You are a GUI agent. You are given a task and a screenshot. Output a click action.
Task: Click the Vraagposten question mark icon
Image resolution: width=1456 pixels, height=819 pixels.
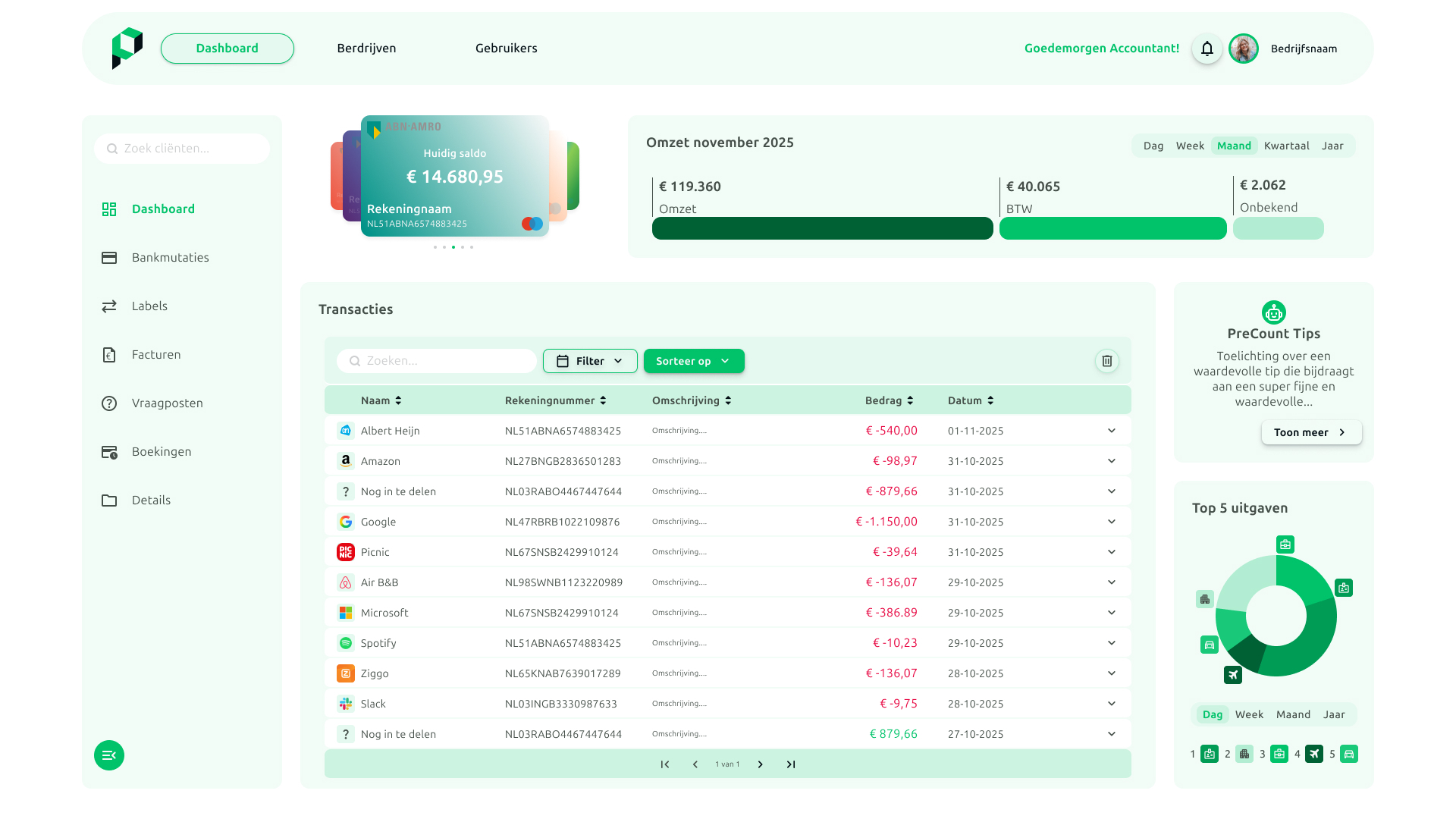tap(109, 403)
